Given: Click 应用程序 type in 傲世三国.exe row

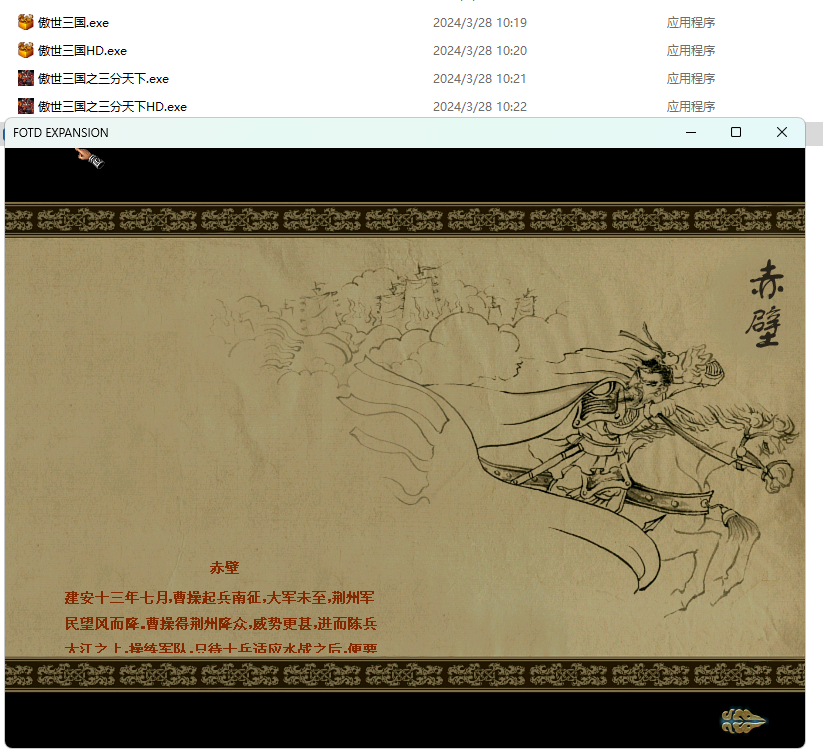Looking at the screenshot, I should (691, 23).
